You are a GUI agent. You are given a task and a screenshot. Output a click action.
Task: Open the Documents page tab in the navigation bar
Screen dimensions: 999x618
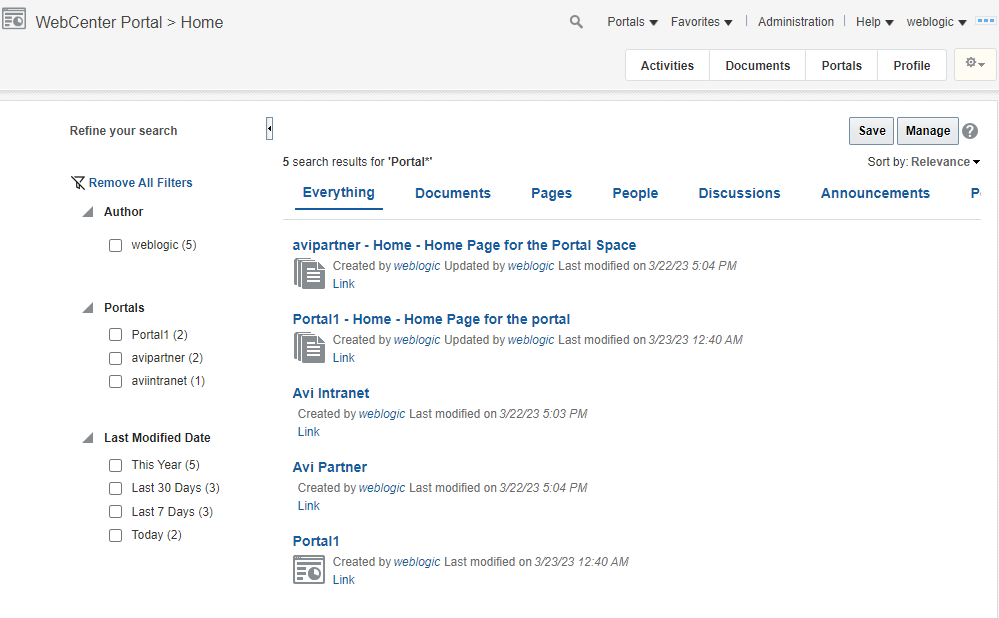point(758,66)
